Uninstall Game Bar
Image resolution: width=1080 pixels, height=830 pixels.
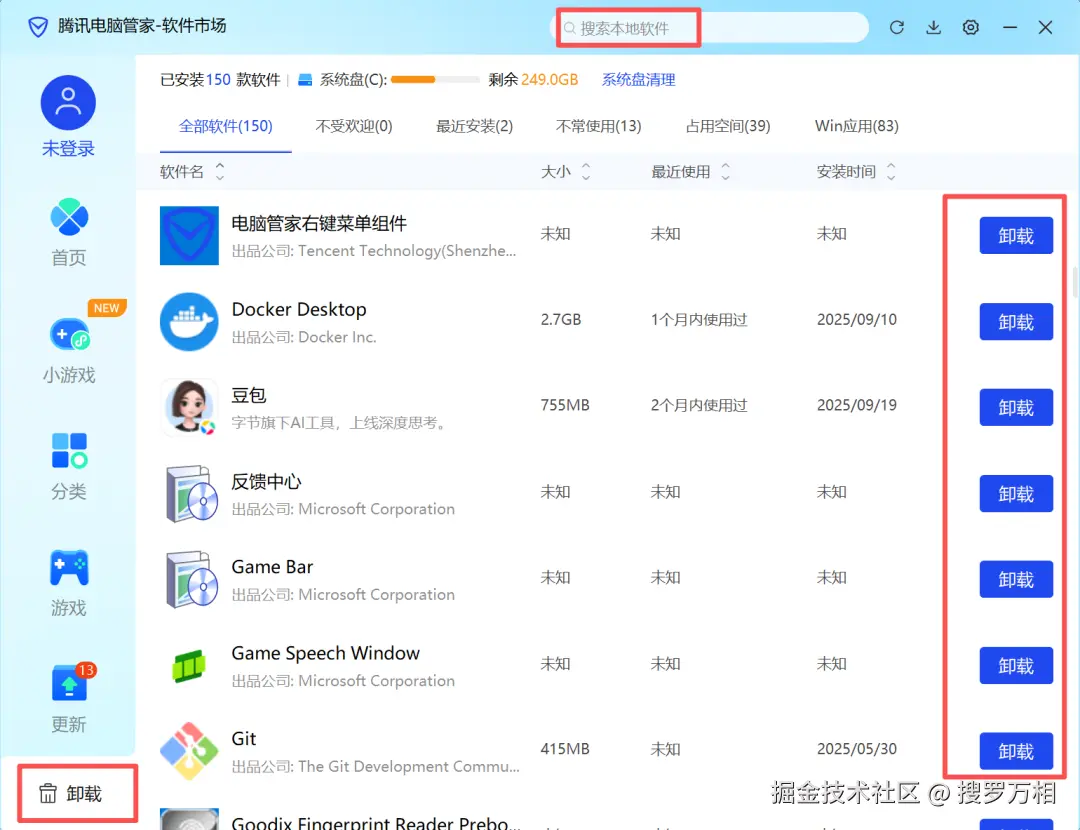[x=1016, y=579]
